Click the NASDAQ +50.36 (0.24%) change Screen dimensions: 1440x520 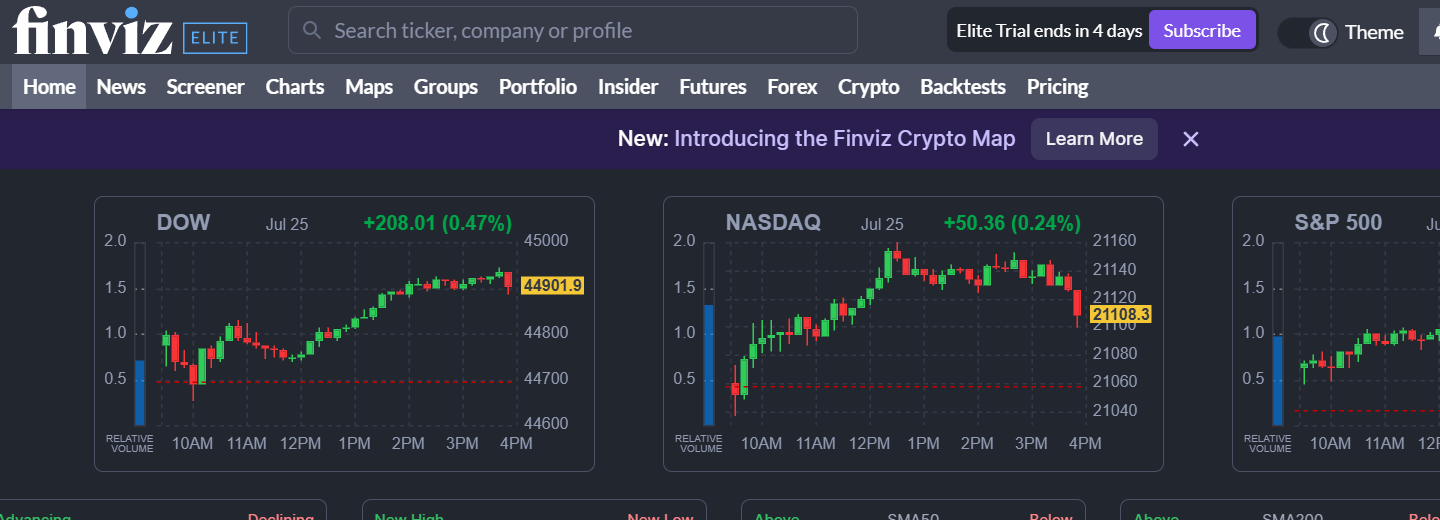click(1012, 223)
